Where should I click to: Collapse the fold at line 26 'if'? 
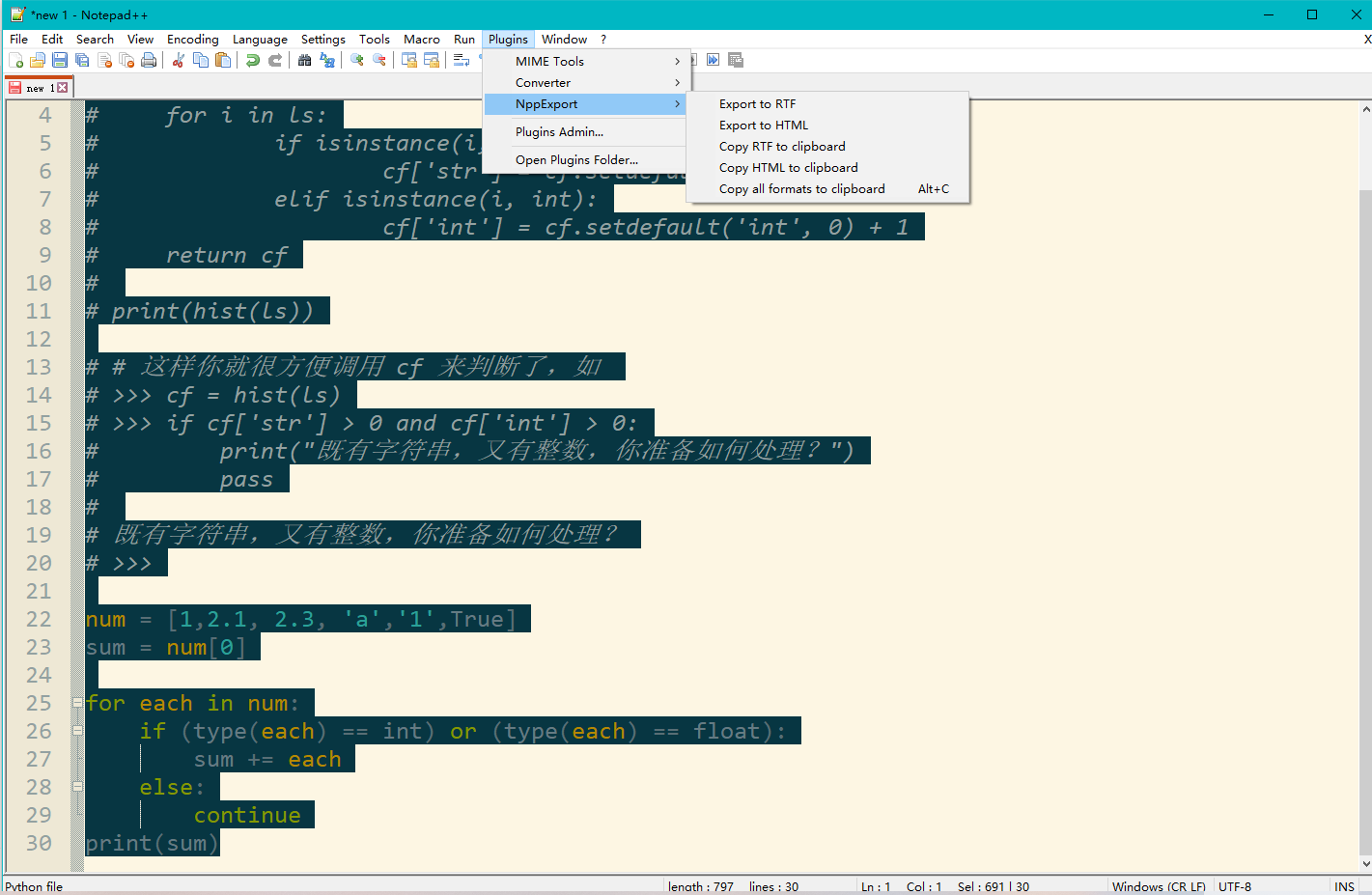pos(77,731)
